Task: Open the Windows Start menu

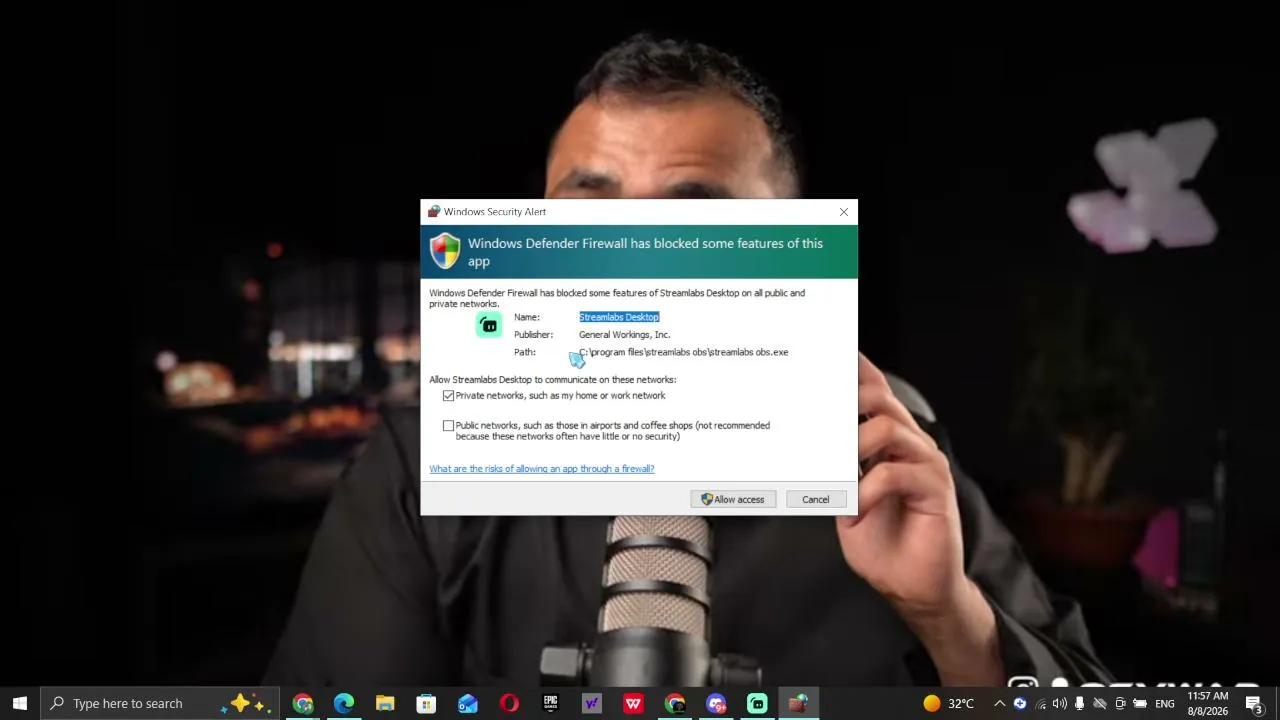Action: 20,703
